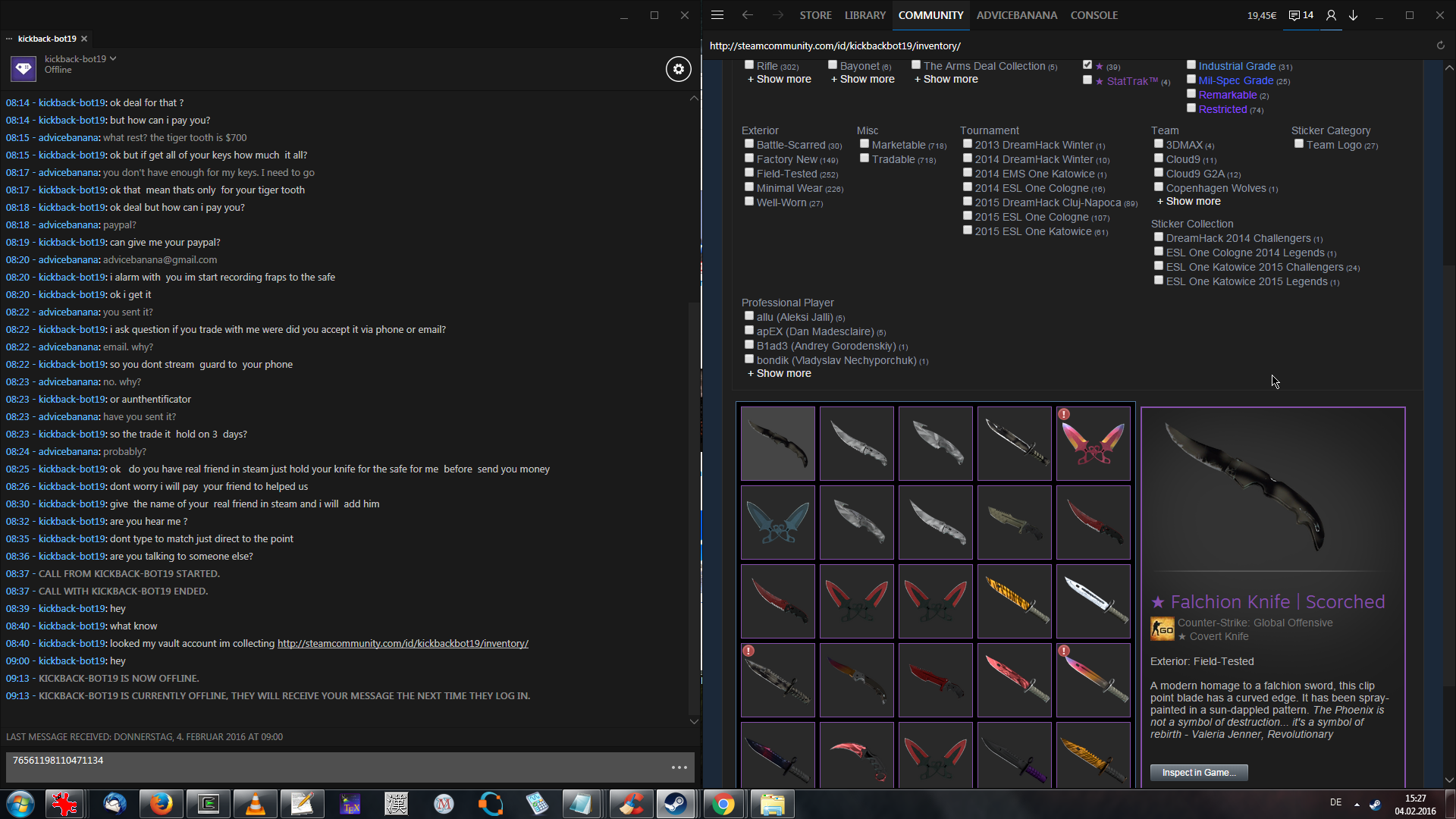The width and height of the screenshot is (1456, 819).
Task: Switch to the LIBRARY tab
Action: pyautogui.click(x=864, y=15)
